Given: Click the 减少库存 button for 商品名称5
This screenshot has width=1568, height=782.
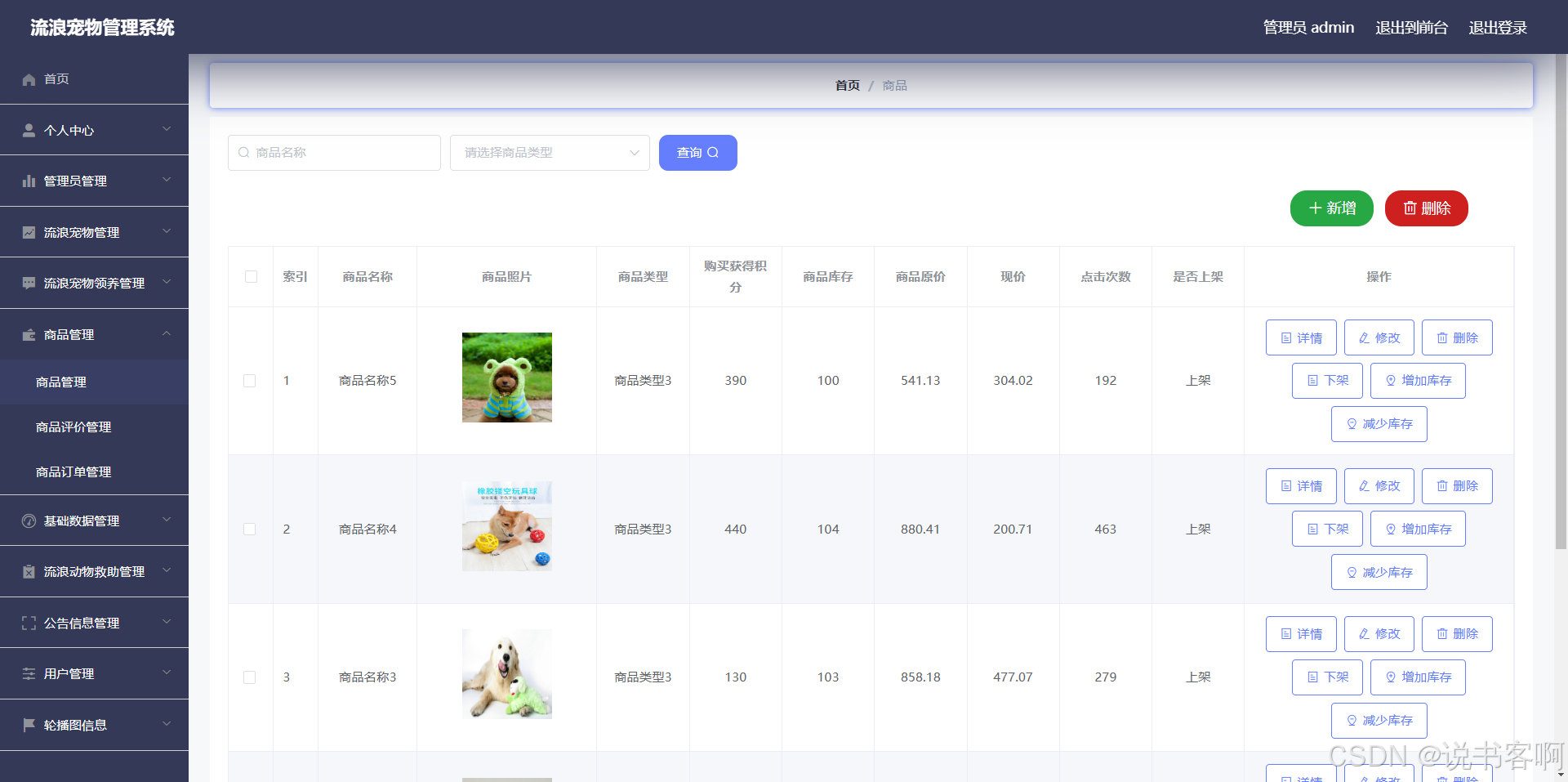Looking at the screenshot, I should pos(1379,424).
